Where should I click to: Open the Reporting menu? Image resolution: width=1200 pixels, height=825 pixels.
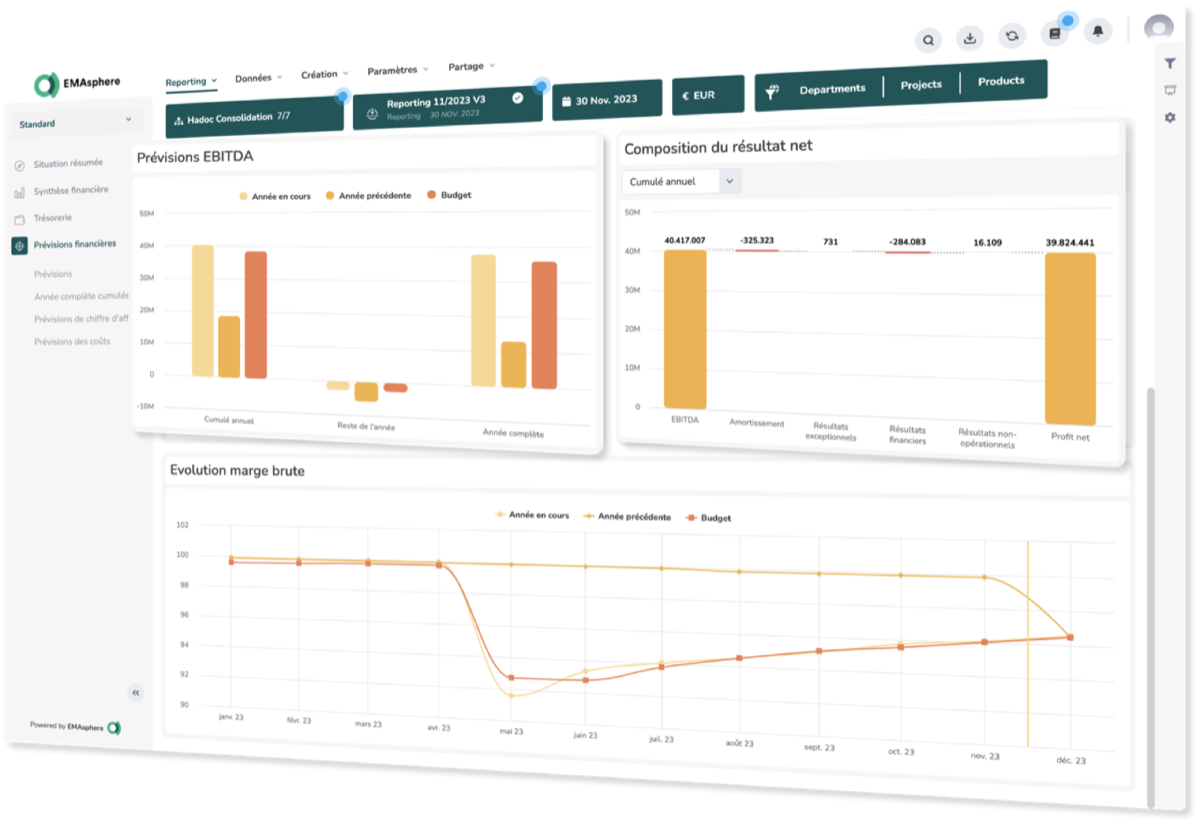[x=191, y=81]
